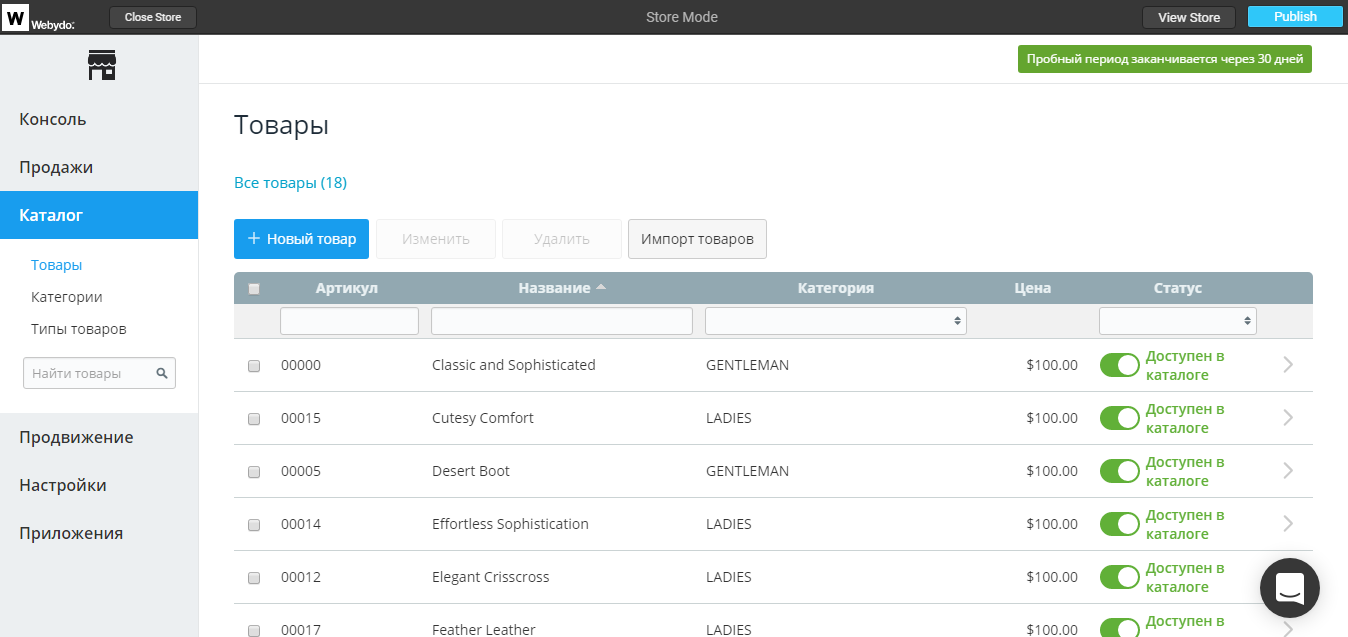Switch off the Elegant Crisscross availability slider
This screenshot has height=637, width=1348.
click(x=1119, y=577)
